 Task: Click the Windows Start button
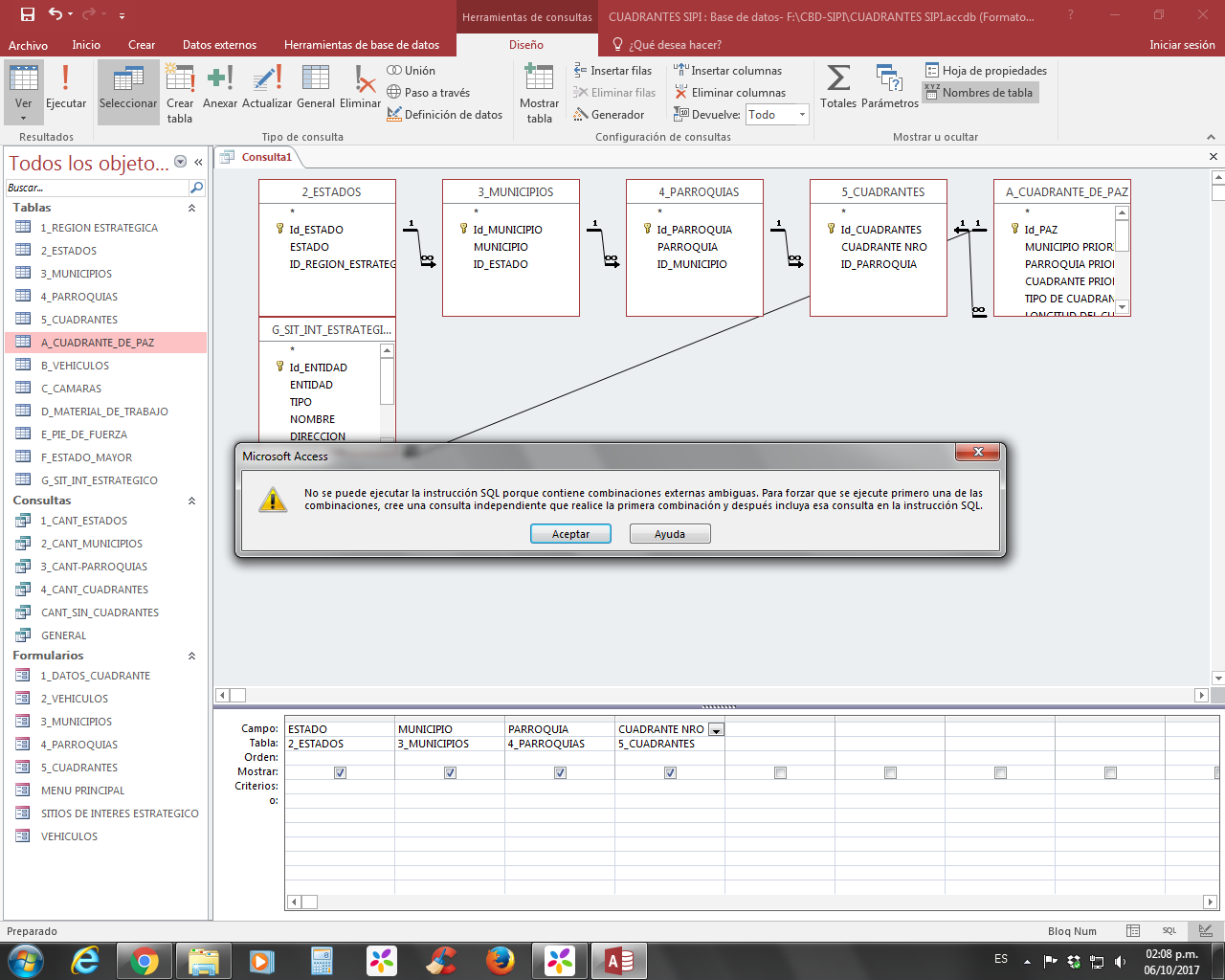[26, 961]
